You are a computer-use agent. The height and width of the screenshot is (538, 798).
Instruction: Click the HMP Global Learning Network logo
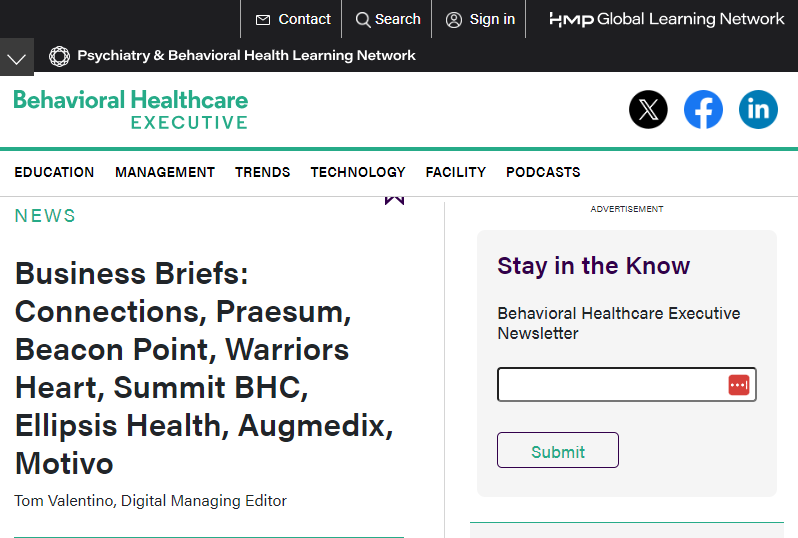point(667,19)
